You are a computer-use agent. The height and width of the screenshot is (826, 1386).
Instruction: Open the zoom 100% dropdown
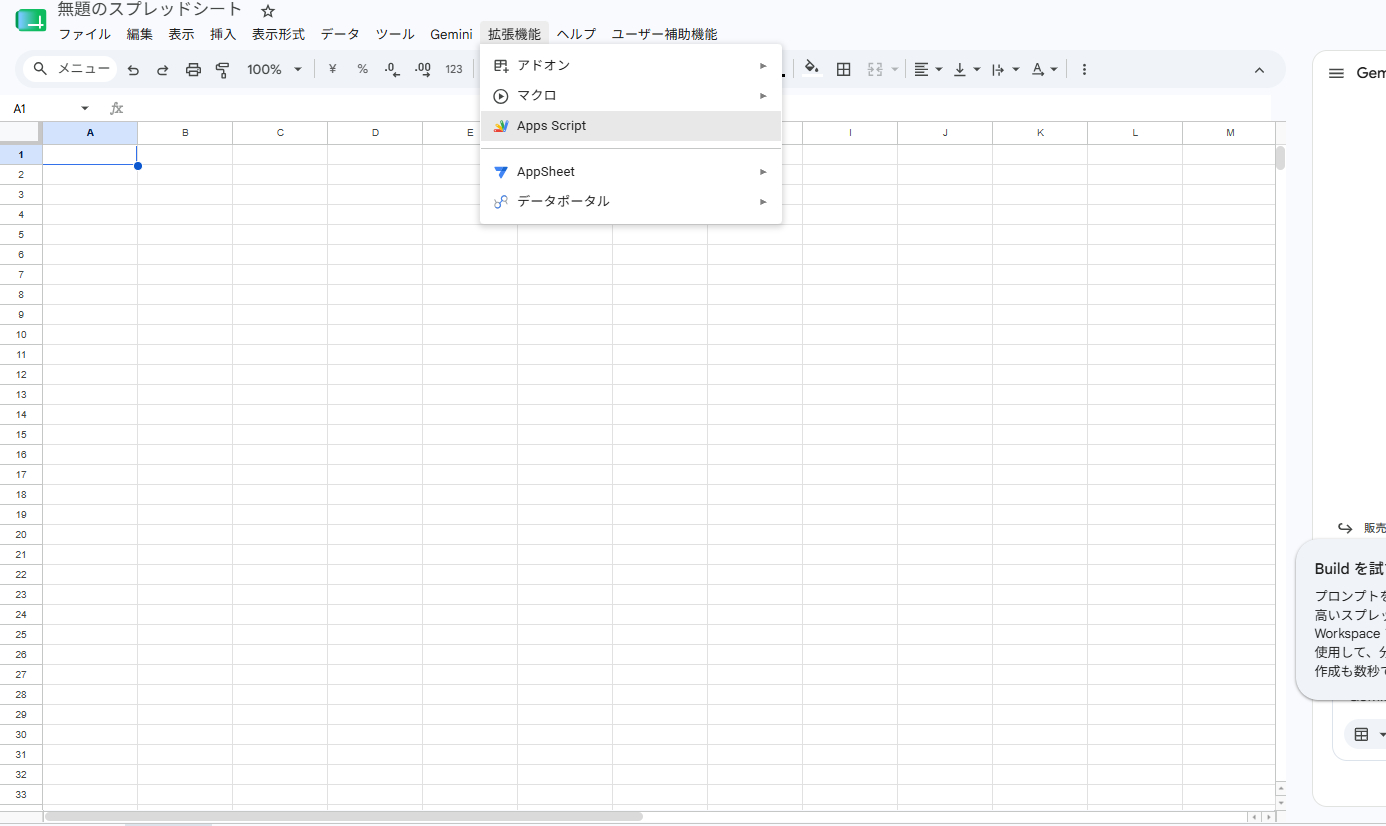point(274,69)
